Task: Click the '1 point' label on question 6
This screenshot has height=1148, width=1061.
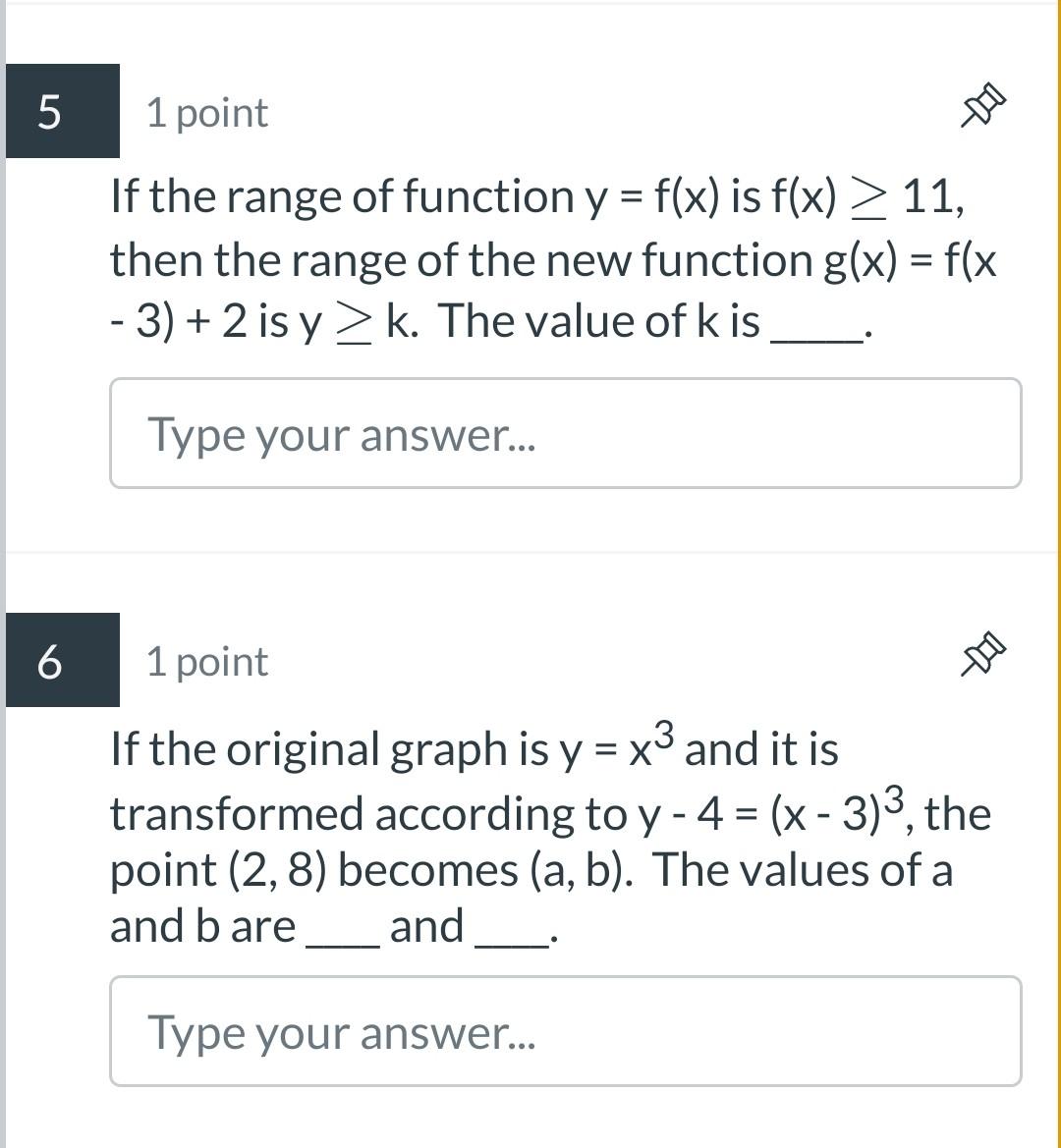Action: pos(204,661)
